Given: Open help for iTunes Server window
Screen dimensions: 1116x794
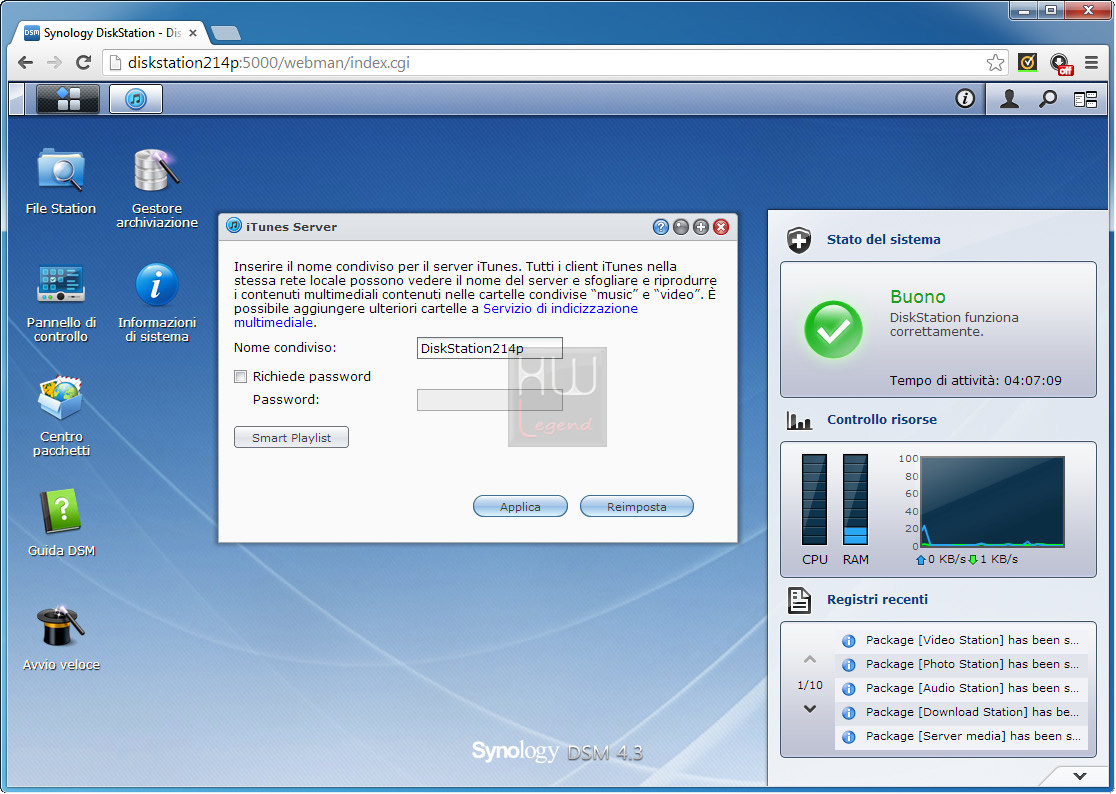Looking at the screenshot, I should pyautogui.click(x=660, y=227).
